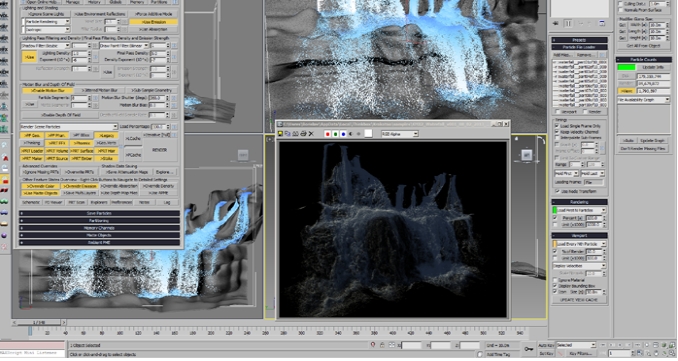Screen dimensions: 678x361
Task: Click the Show End Result toggle icon
Action: (569, 23)
